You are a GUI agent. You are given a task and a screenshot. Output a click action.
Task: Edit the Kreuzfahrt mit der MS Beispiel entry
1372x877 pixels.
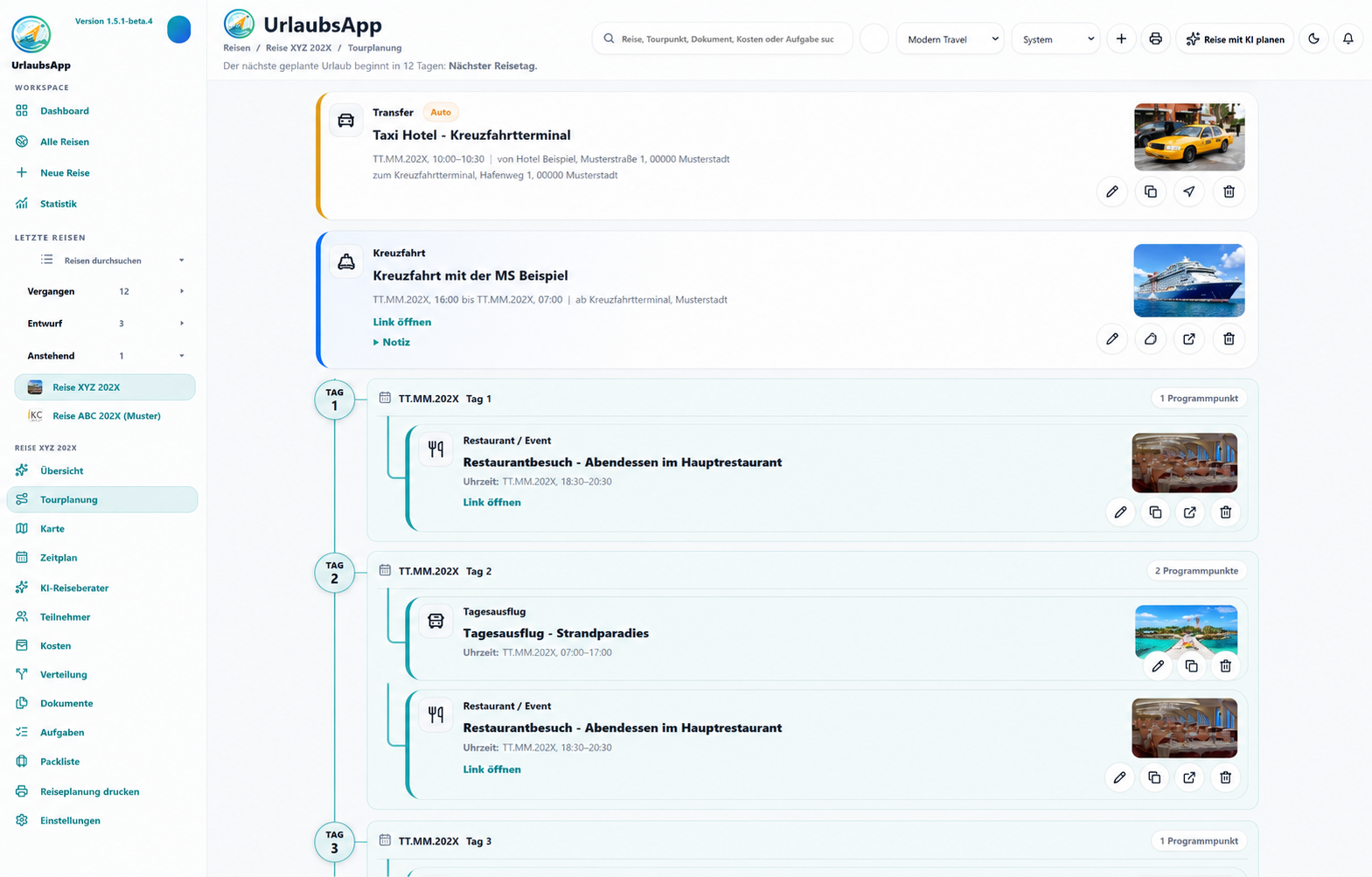coord(1112,339)
